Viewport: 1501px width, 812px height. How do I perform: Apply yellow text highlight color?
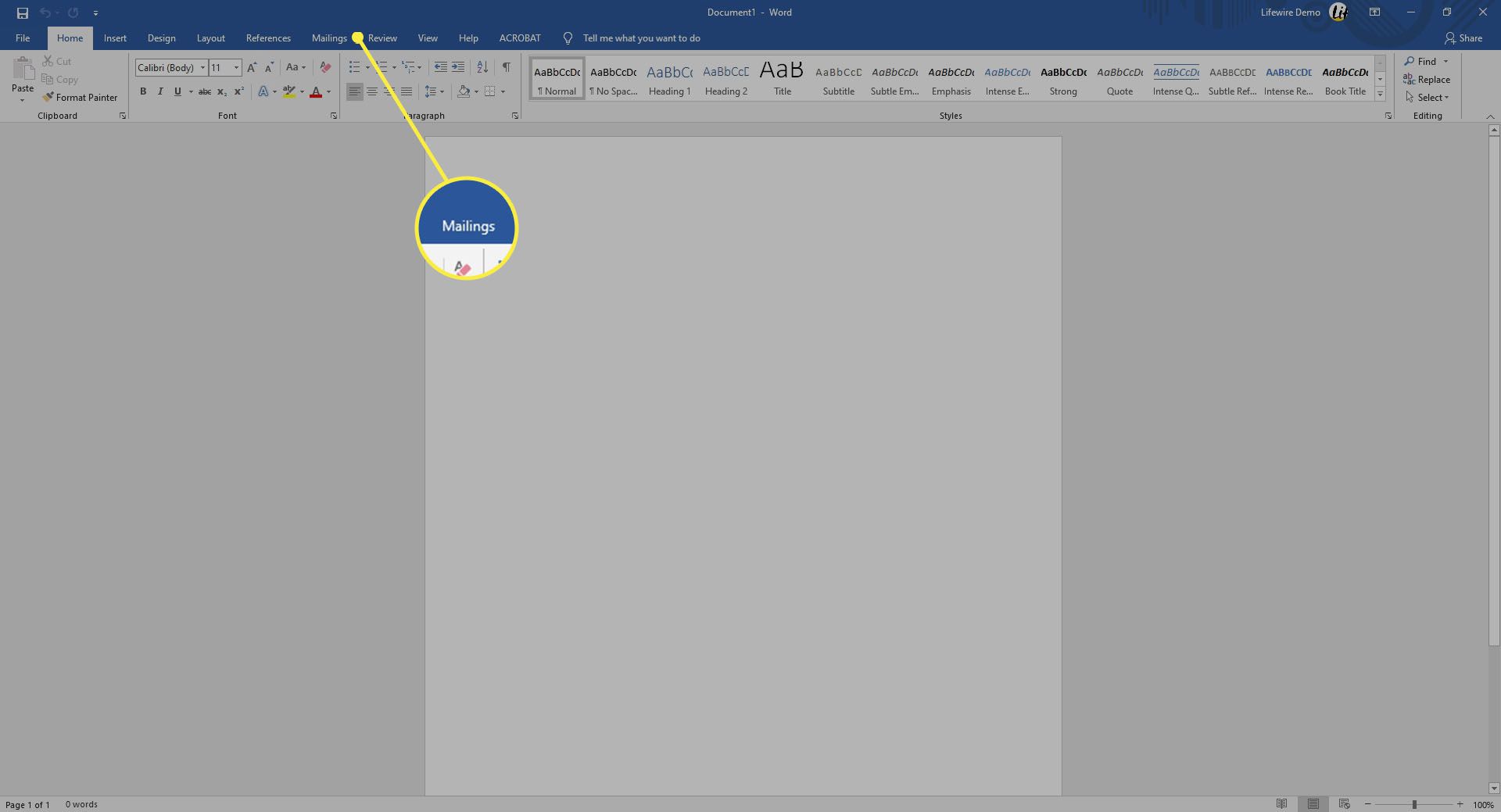(289, 91)
